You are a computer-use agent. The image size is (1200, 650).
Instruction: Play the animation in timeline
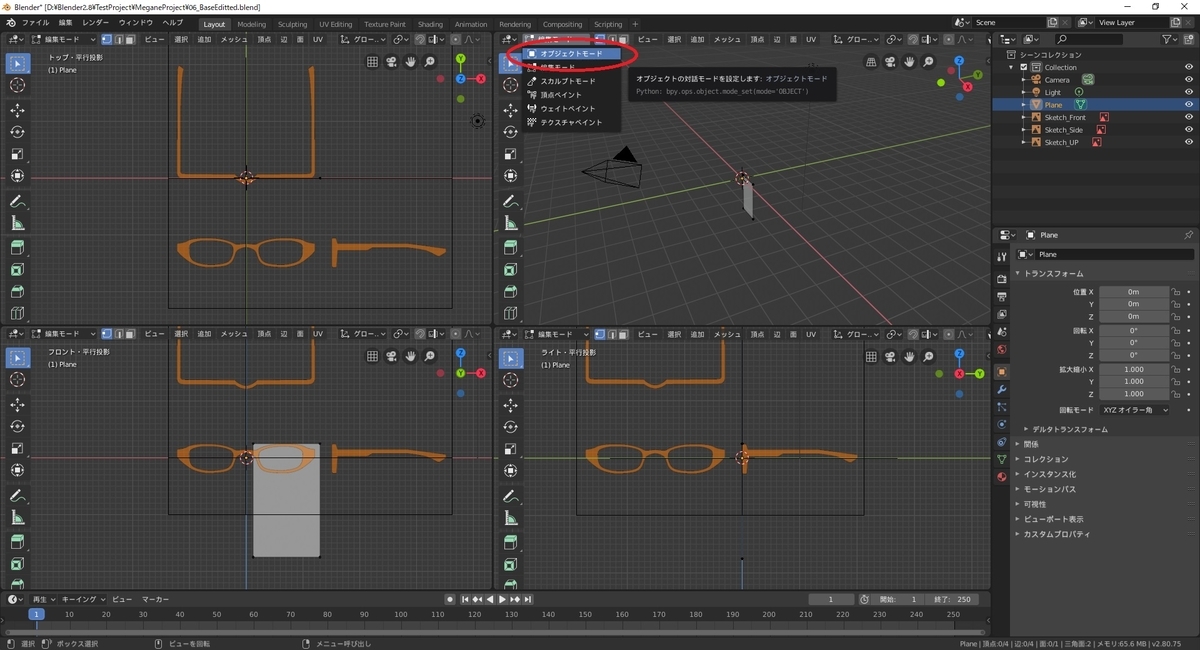pos(502,599)
